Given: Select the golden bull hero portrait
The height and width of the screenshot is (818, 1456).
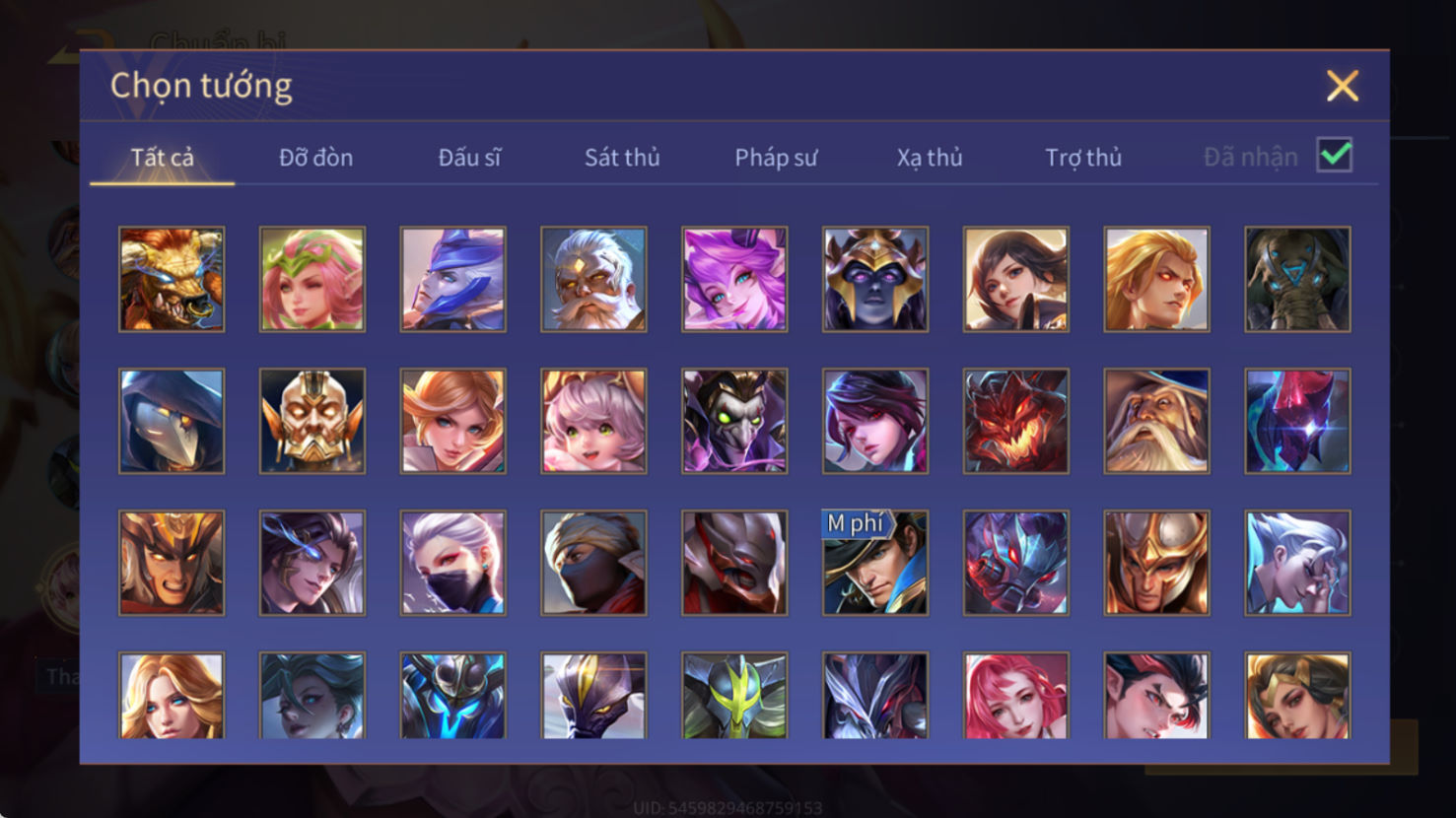Looking at the screenshot, I should pyautogui.click(x=172, y=279).
